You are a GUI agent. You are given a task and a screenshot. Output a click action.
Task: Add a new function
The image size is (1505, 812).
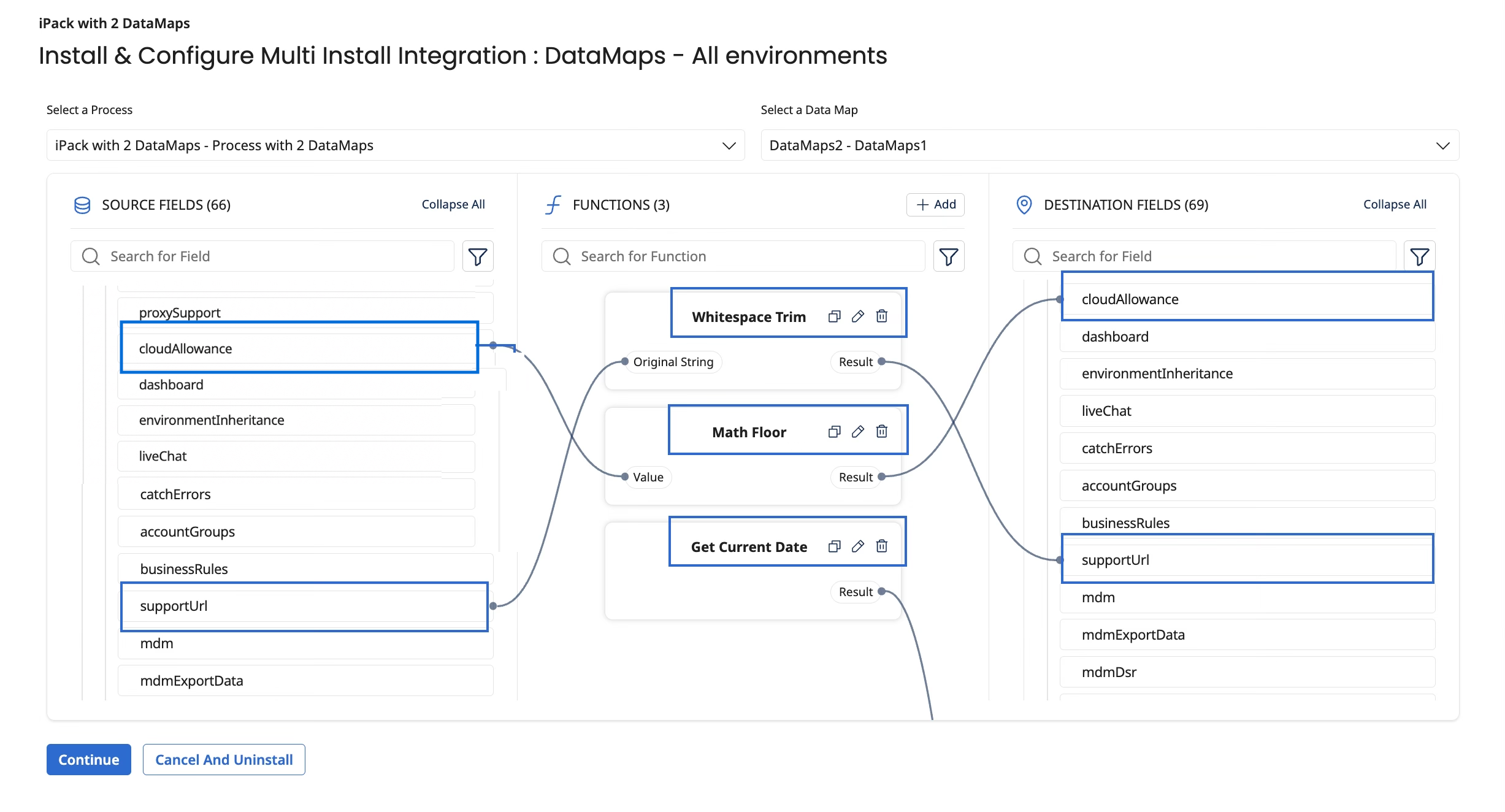[x=935, y=205]
